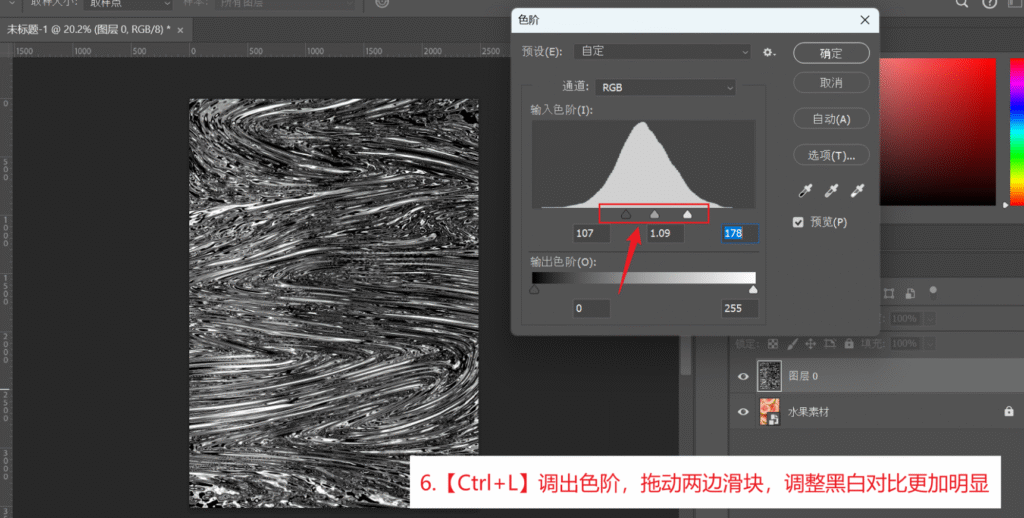Select the white point eyedropper in Levels
1024x518 pixels.
[857, 190]
